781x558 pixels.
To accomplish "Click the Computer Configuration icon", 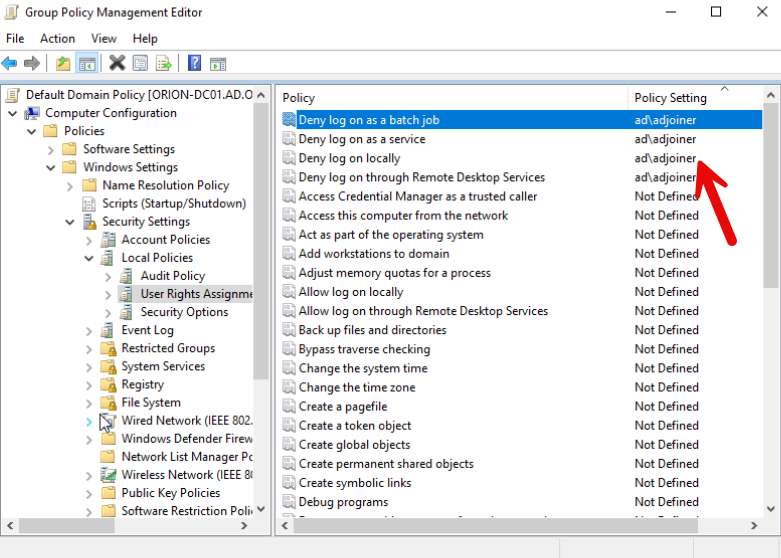I will [x=32, y=113].
